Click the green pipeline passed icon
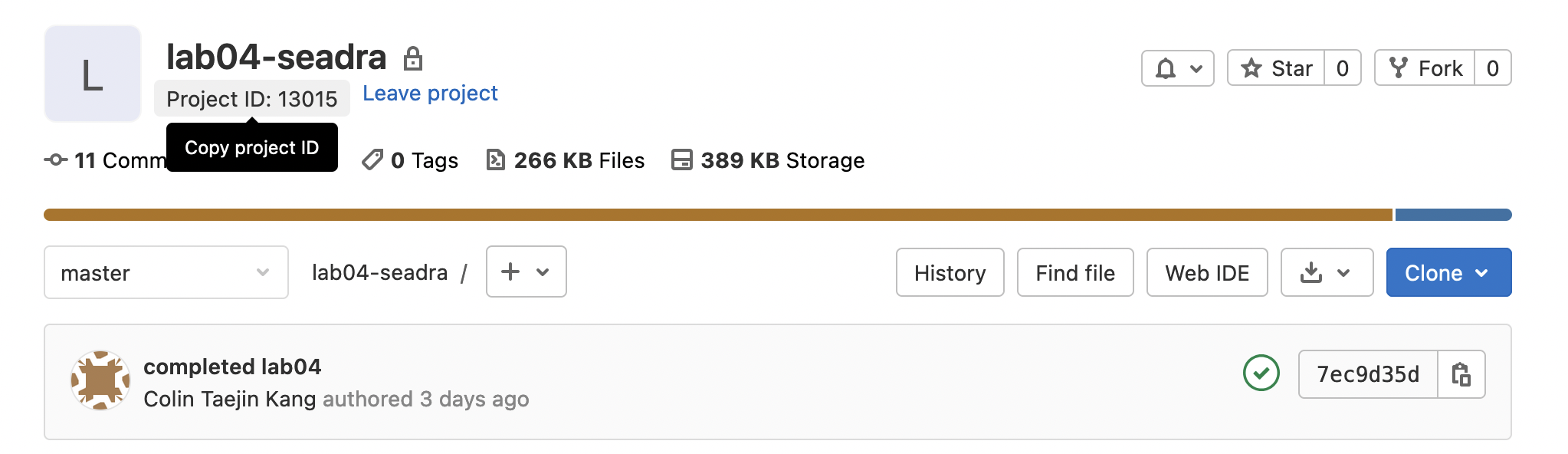The image size is (1568, 454). (x=1261, y=373)
